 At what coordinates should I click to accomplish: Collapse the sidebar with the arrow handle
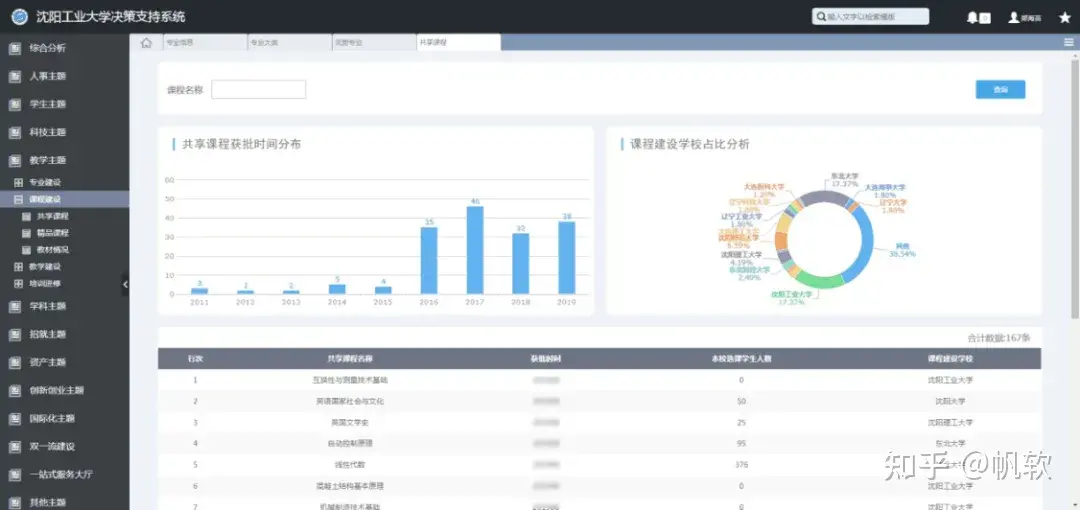(125, 284)
